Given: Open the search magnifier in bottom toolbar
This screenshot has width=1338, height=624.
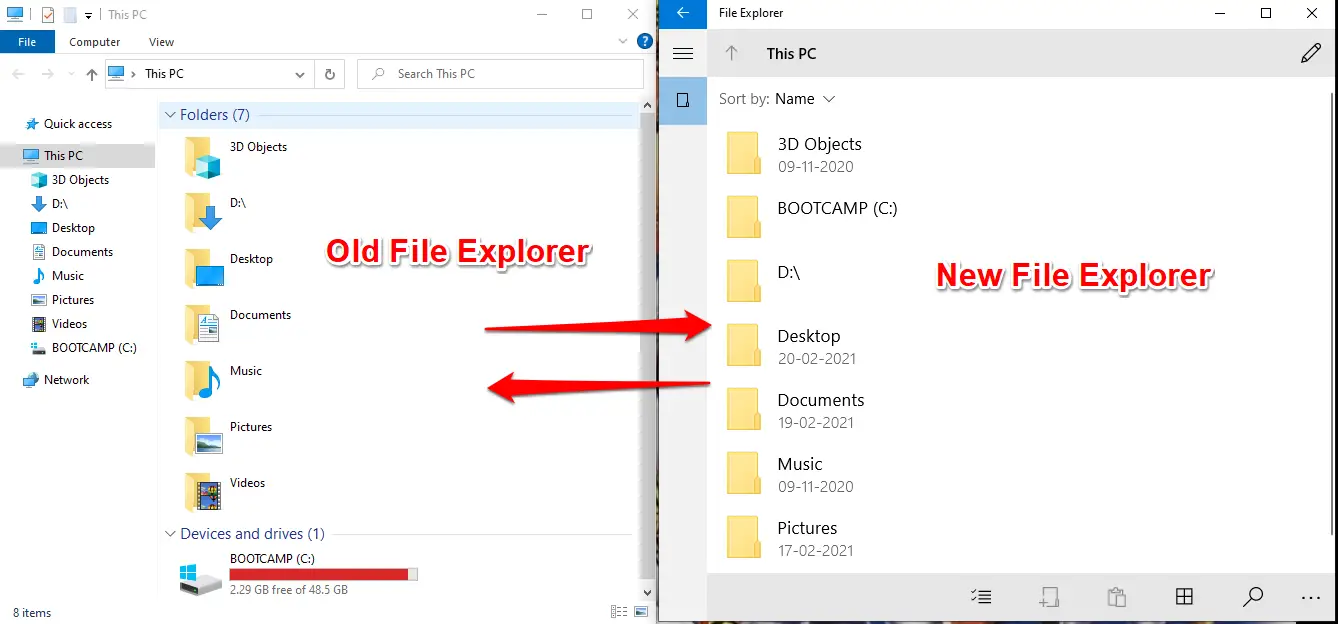Looking at the screenshot, I should (1252, 597).
